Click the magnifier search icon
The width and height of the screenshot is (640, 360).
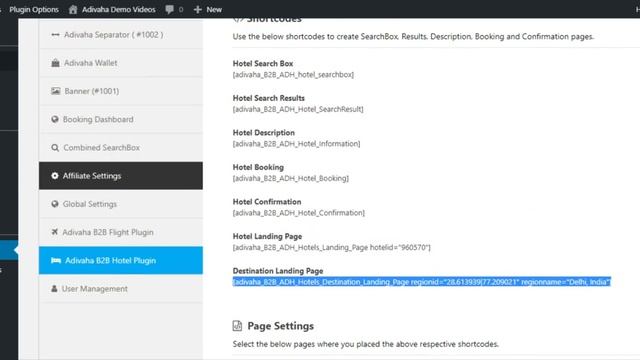tap(55, 147)
